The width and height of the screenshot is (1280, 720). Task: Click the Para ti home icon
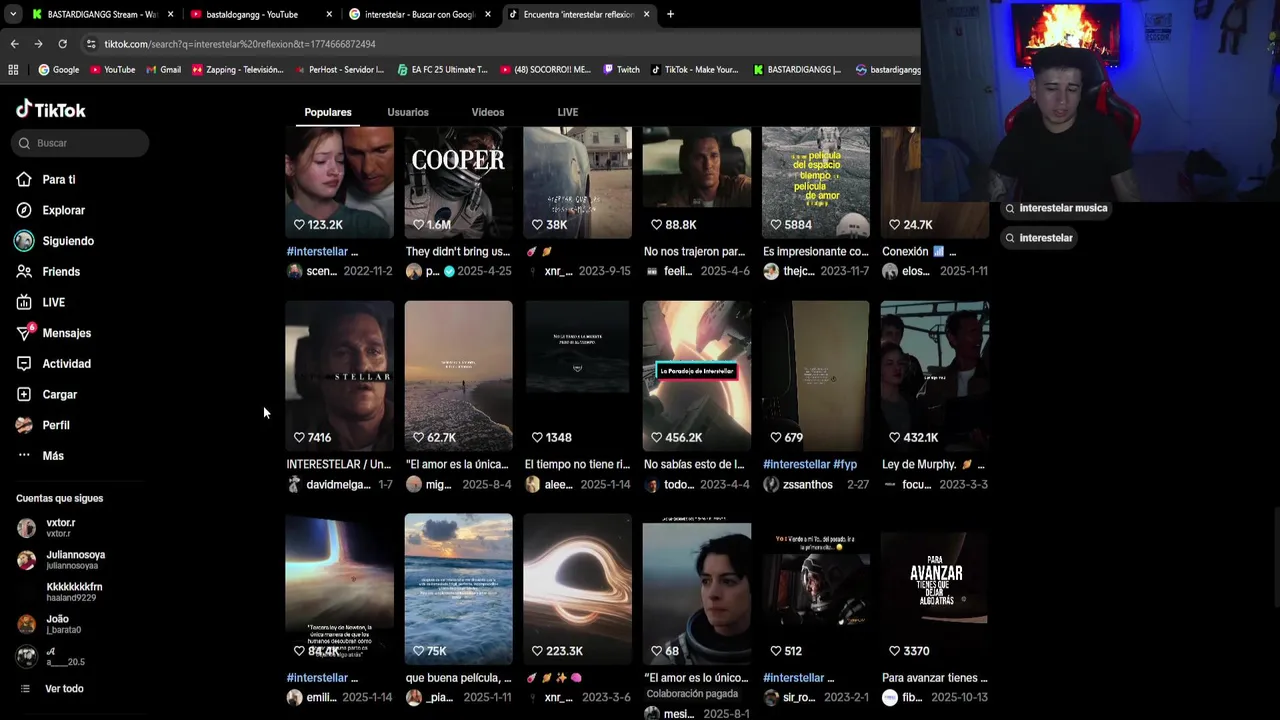tap(24, 179)
